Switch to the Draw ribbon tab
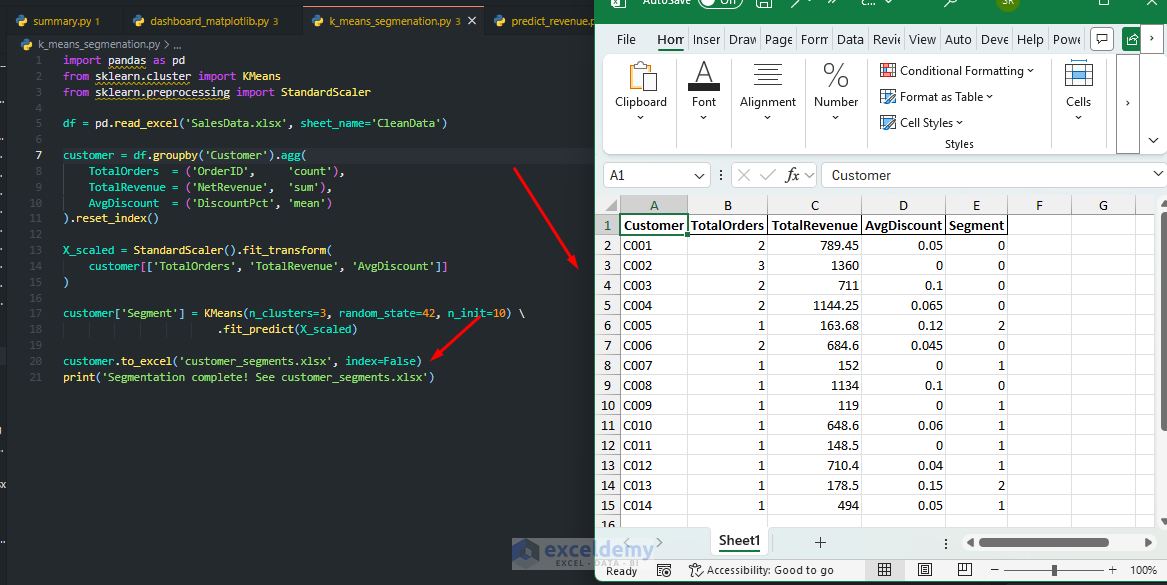 coord(742,39)
